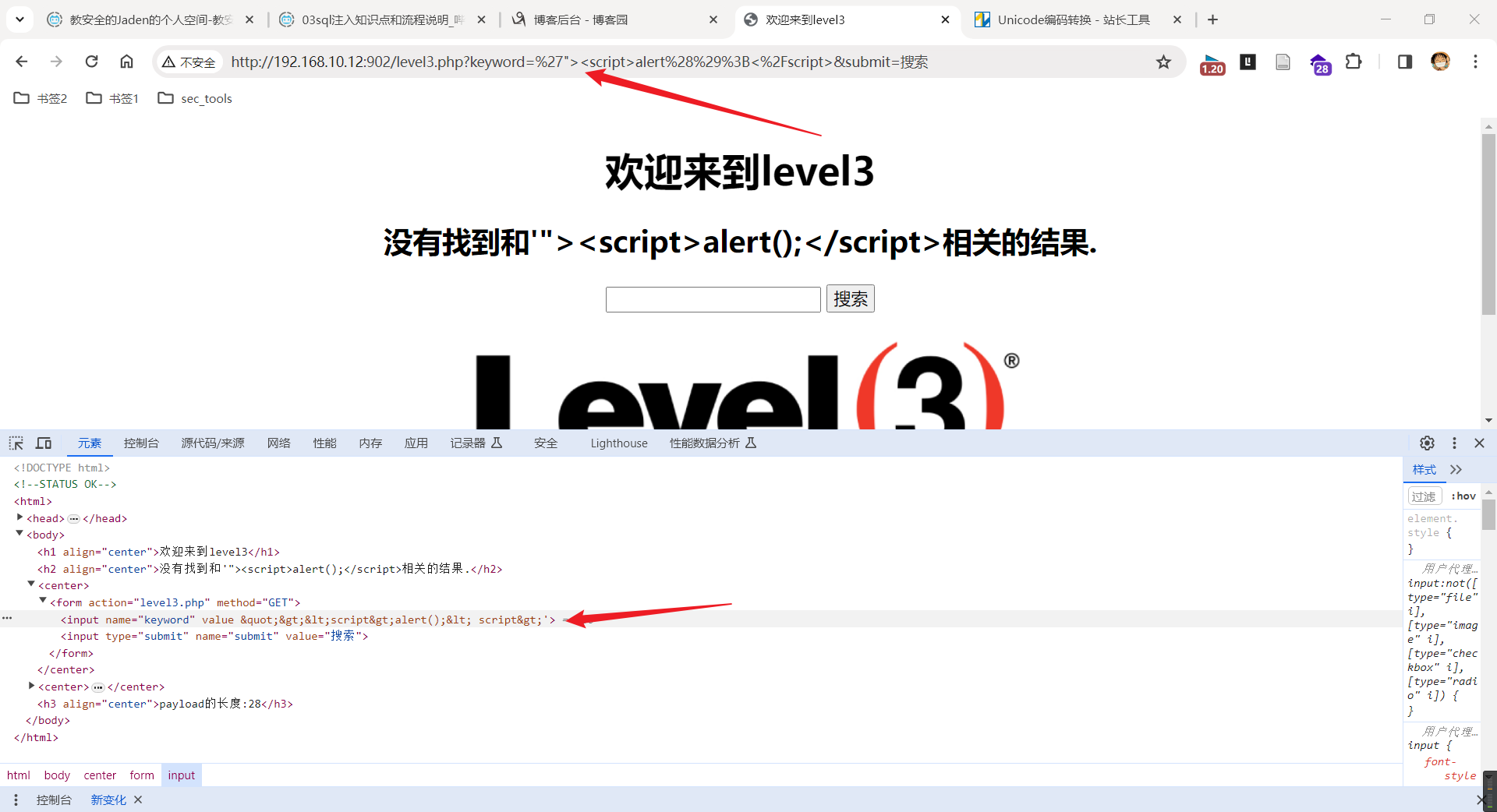1497x812 pixels.
Task: Select the 记录器 DevTools tab
Action: 476,443
